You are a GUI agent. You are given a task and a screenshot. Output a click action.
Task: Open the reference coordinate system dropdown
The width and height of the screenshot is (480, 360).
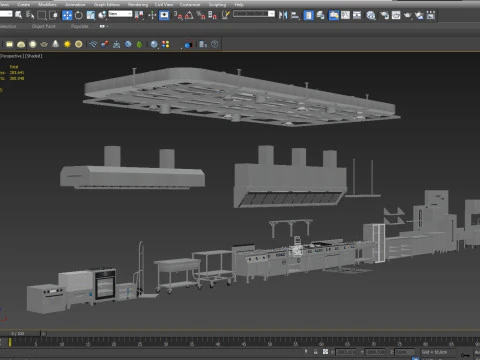[120, 14]
